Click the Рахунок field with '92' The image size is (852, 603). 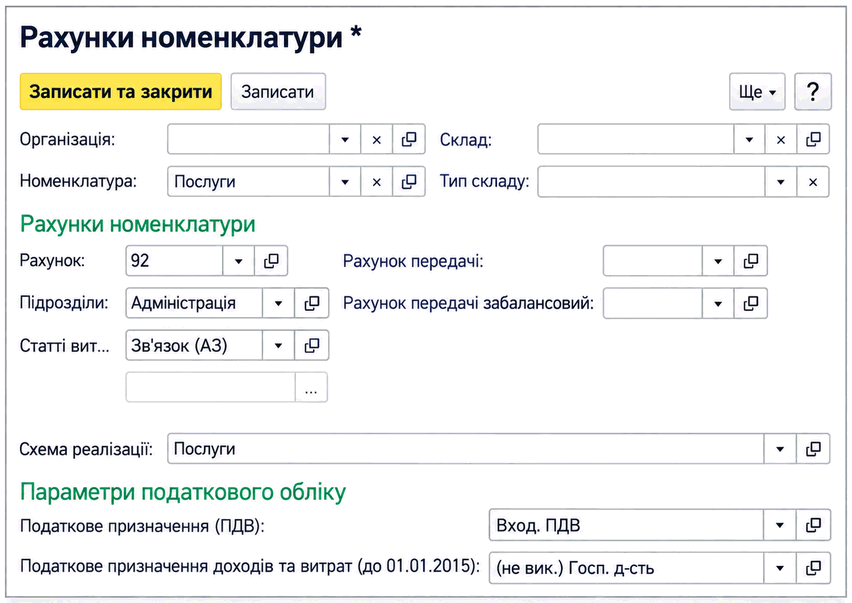click(174, 261)
